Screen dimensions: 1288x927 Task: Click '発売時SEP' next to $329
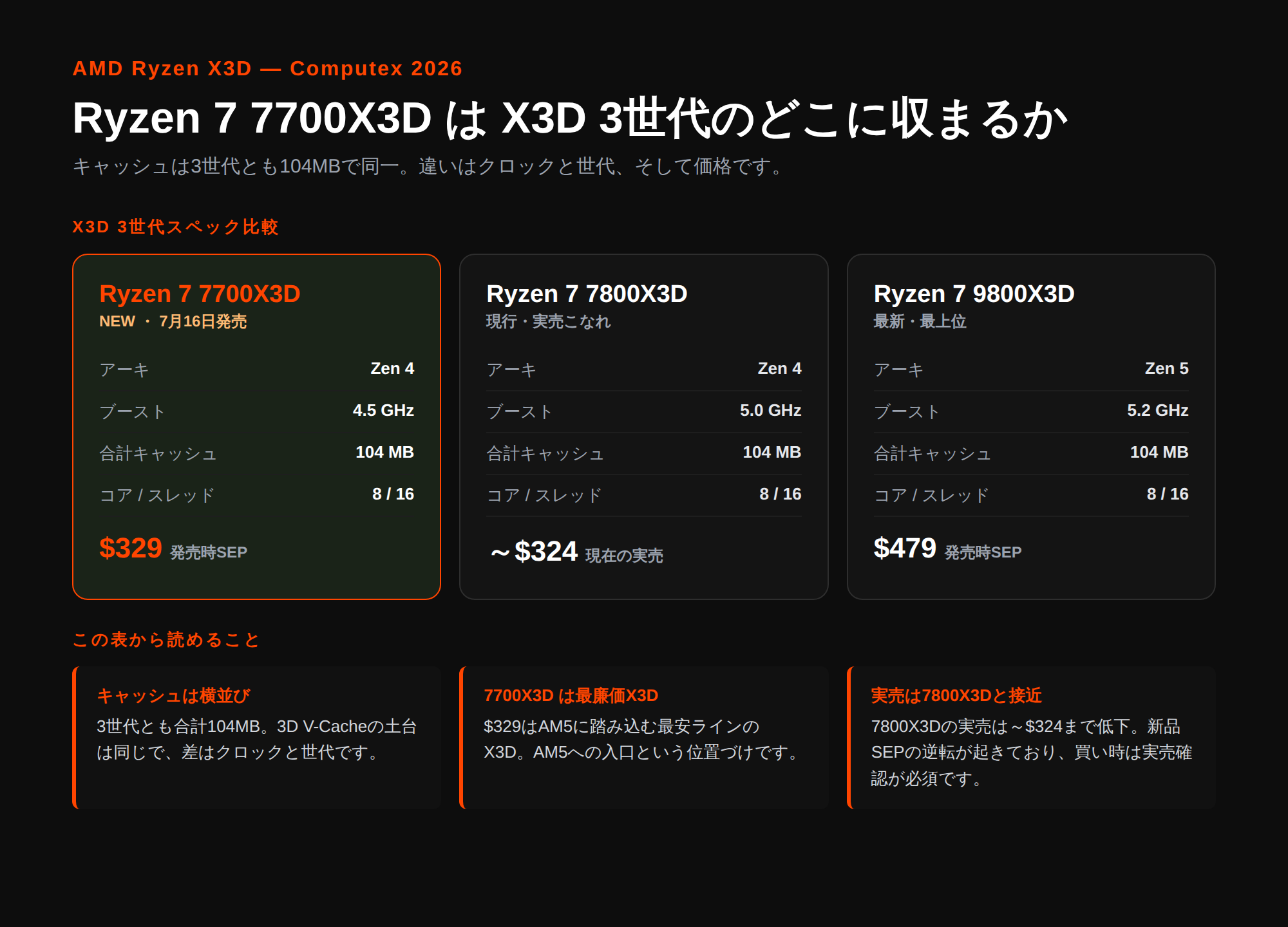pos(209,552)
